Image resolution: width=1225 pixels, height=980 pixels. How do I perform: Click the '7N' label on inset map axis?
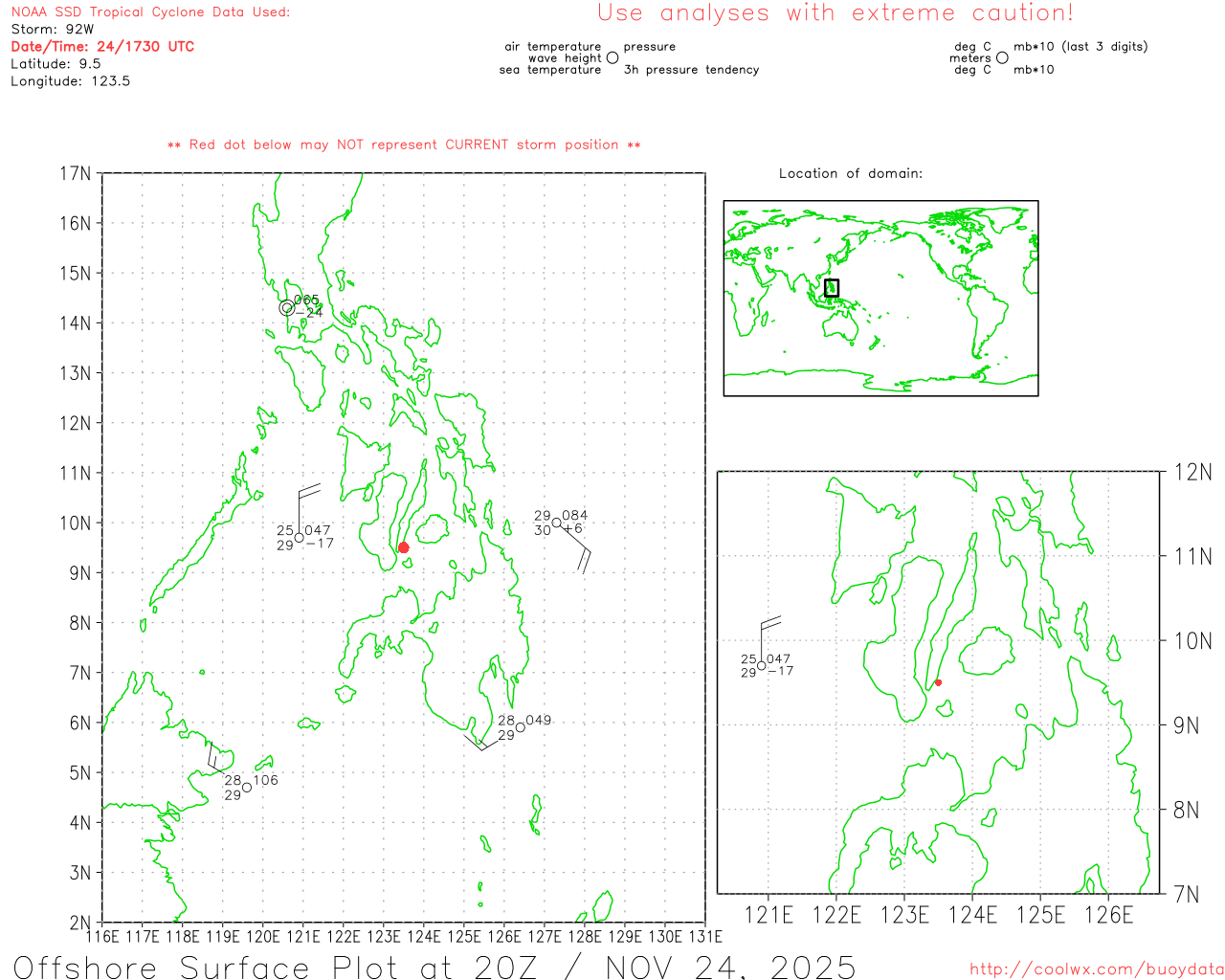click(x=1187, y=895)
